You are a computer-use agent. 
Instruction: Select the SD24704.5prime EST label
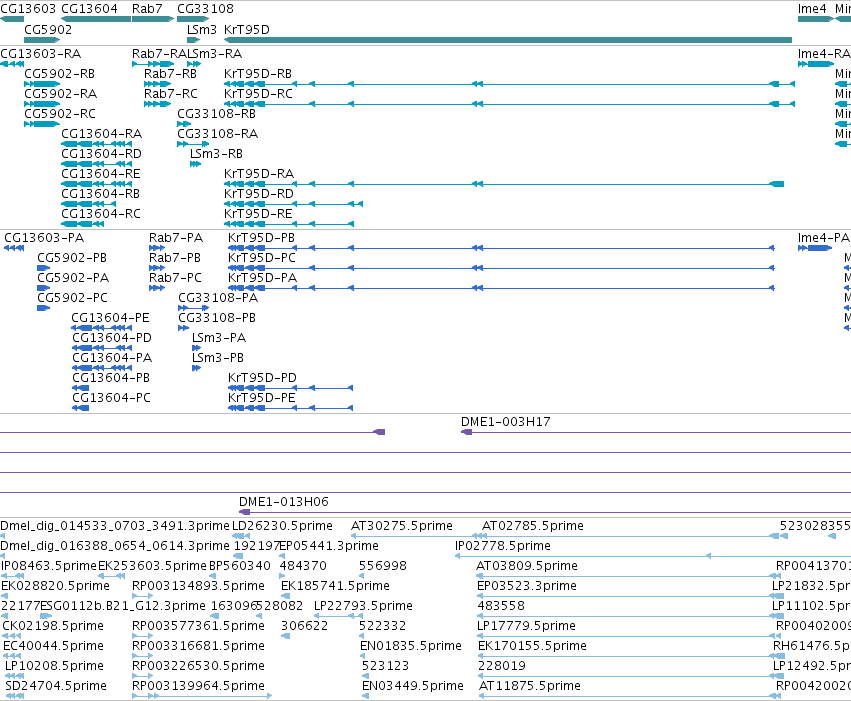tap(56, 686)
